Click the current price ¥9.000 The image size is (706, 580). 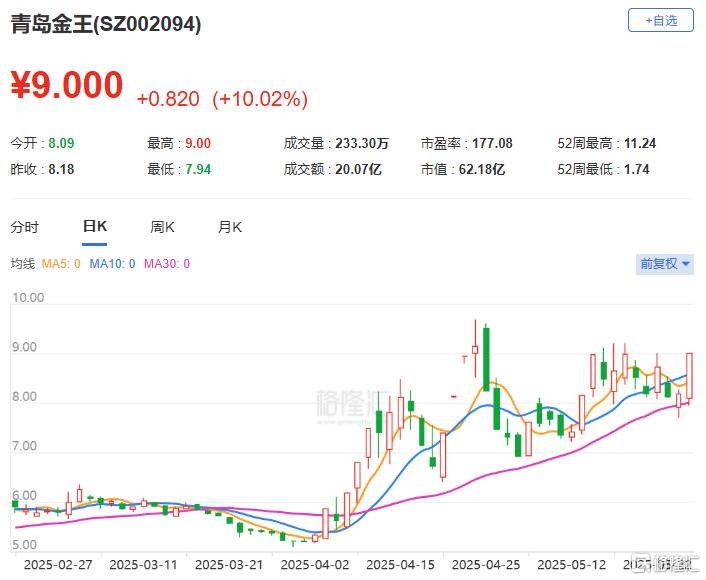click(67, 85)
